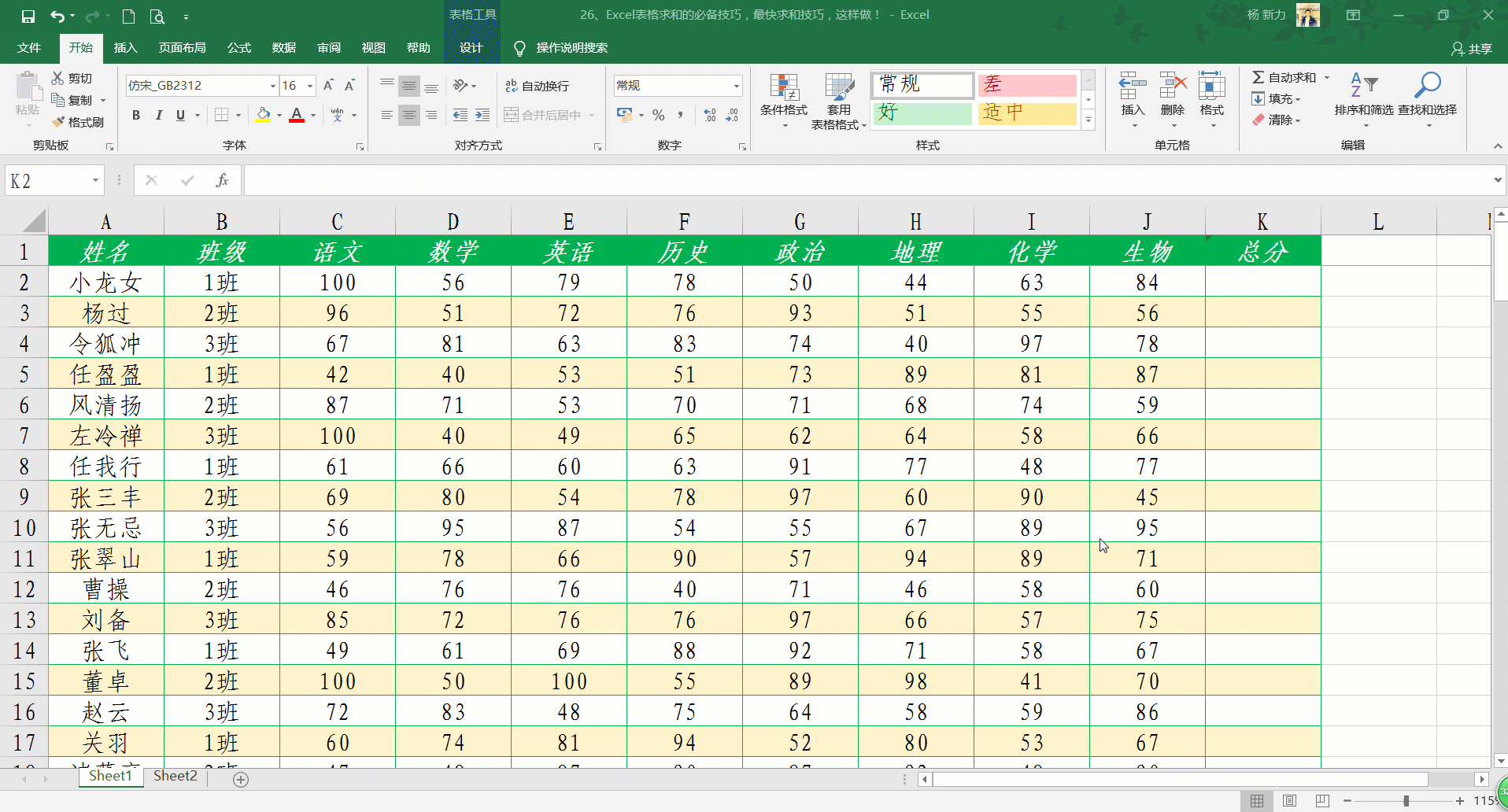Switch to Sheet2 tab
The image size is (1508, 812).
[x=176, y=776]
